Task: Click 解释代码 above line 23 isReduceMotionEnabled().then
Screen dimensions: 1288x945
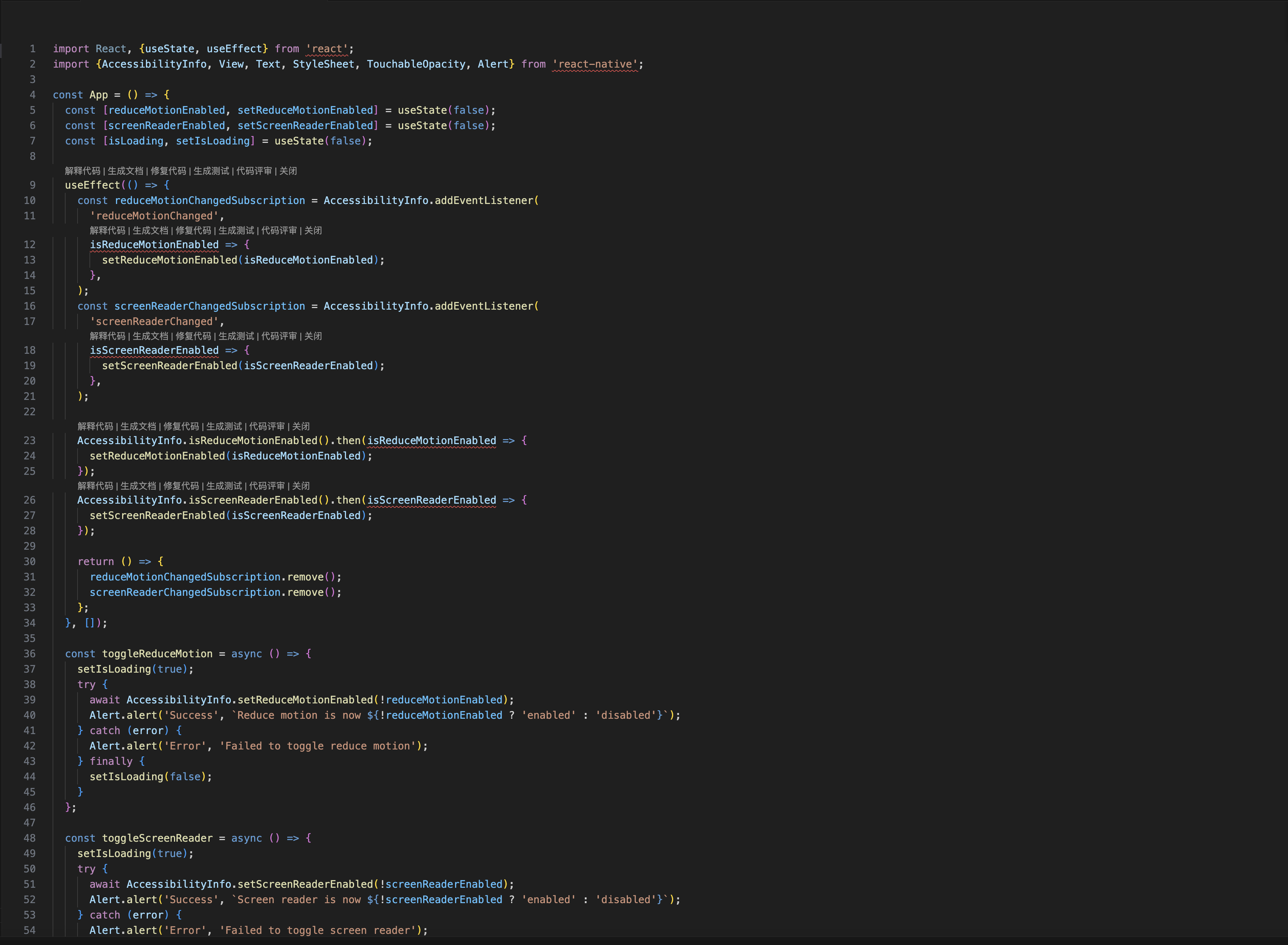Action: [95, 427]
